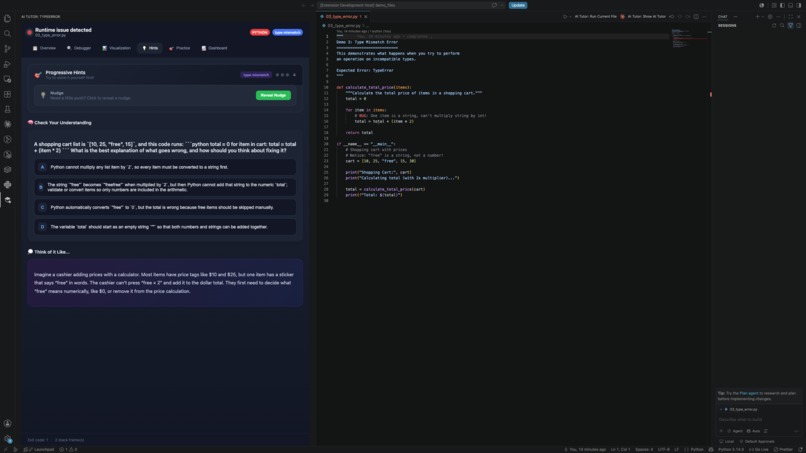Viewport: 806px width, 453px height.
Task: Select answer B about "freefree" string
Action: 165,187
